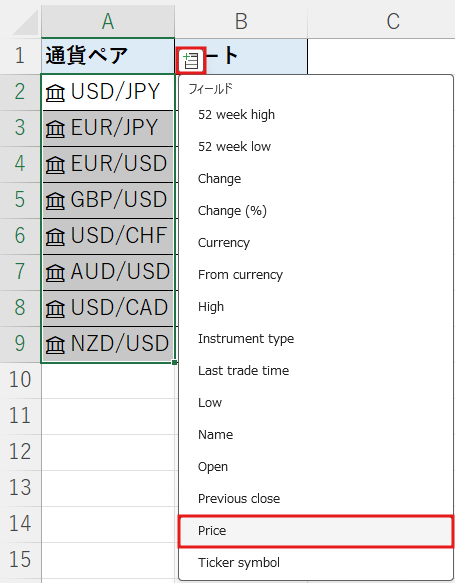This screenshot has width=455, height=583.
Task: Click the currency icon beside NZD/USD
Action: click(55, 344)
